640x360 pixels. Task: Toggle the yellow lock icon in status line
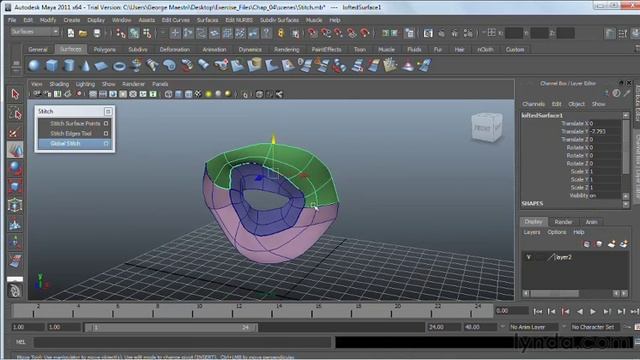(x=281, y=33)
